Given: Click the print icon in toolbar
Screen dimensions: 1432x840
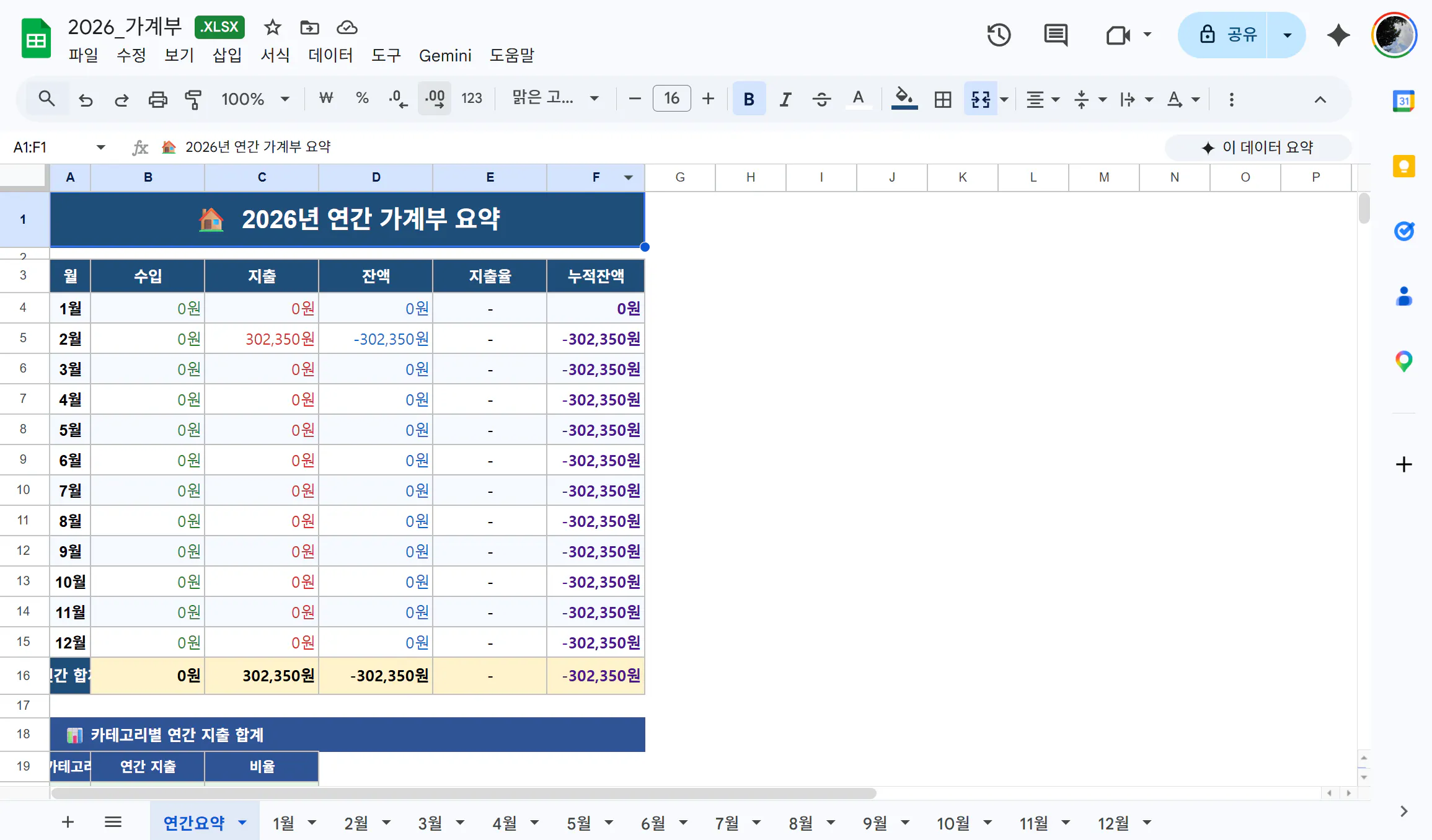Looking at the screenshot, I should coord(157,99).
